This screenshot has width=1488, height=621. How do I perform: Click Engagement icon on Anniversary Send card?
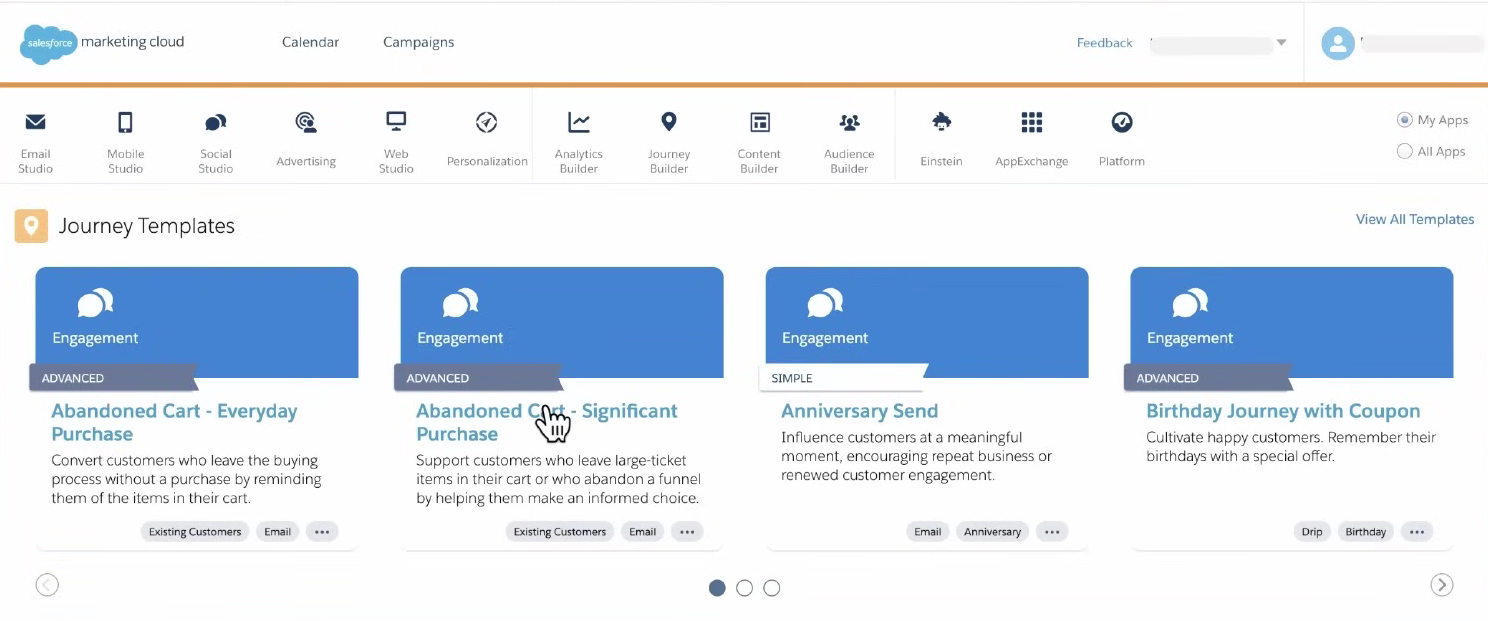[x=825, y=303]
